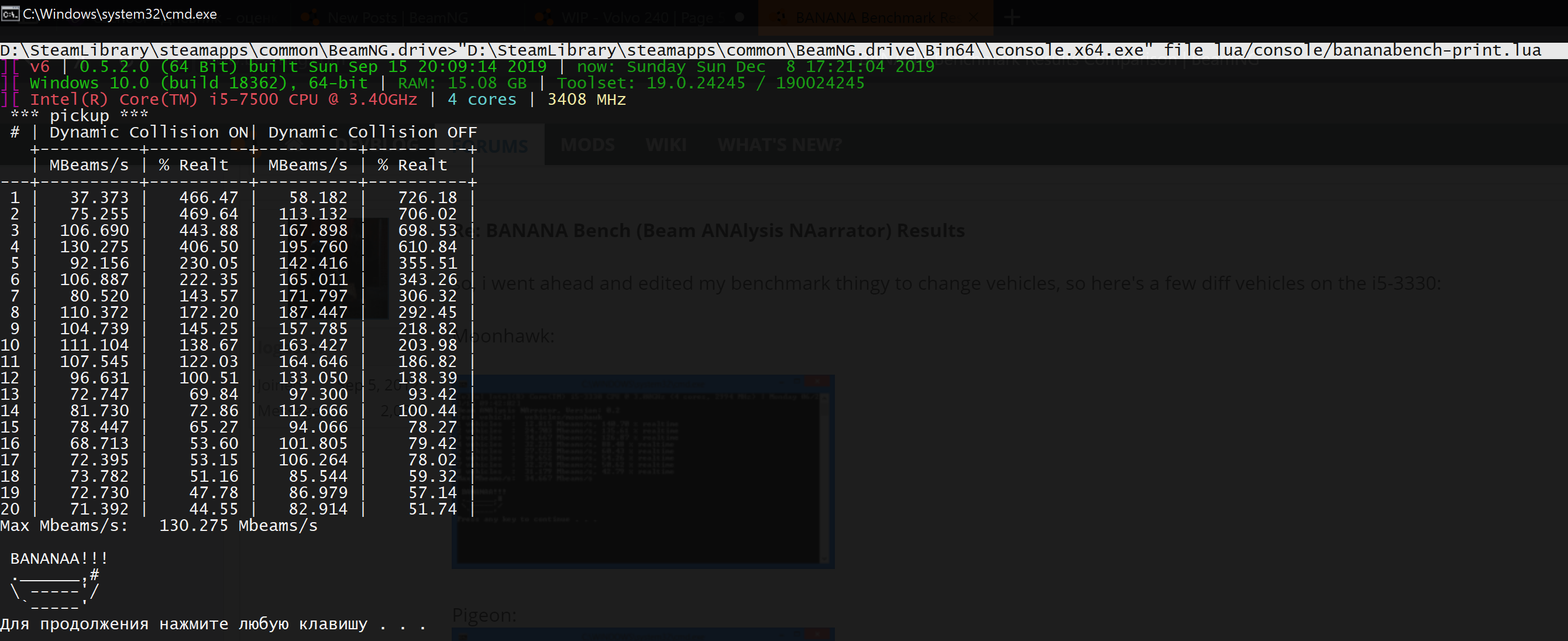The width and height of the screenshot is (1568, 641).
Task: Click the value 466.47 in row 1
Action: click(209, 198)
